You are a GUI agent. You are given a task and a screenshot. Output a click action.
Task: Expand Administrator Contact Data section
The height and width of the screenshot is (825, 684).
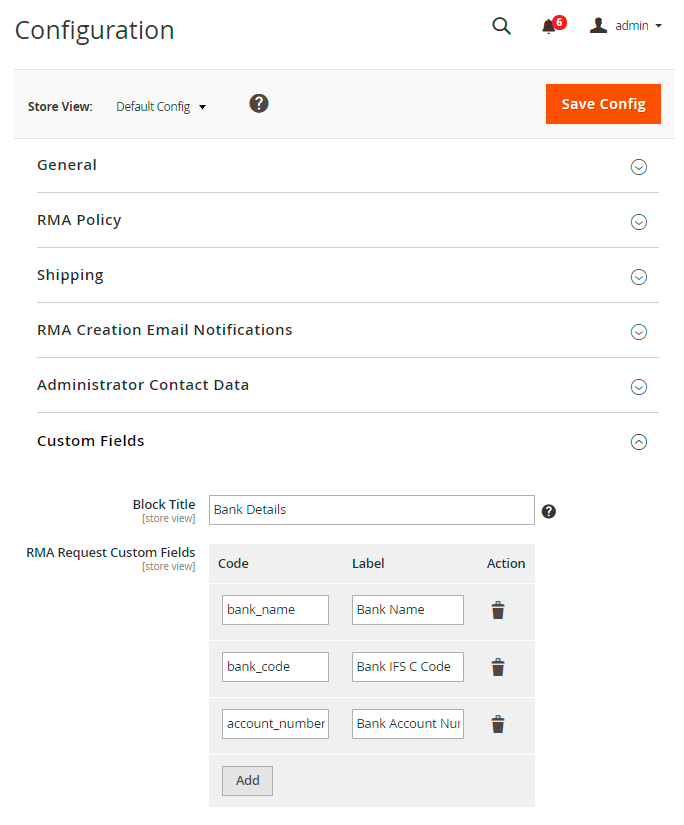tap(639, 387)
